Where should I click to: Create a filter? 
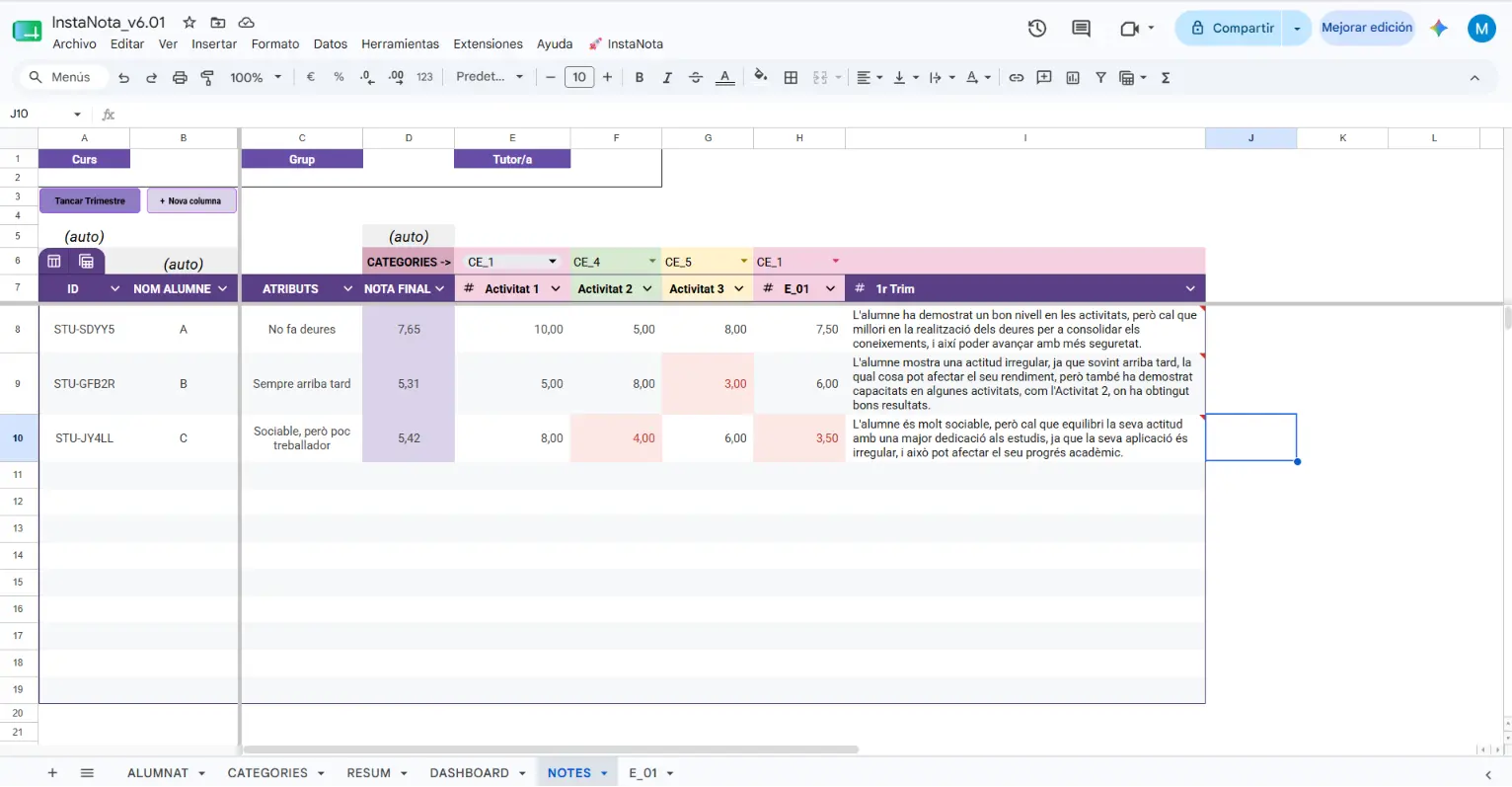click(x=1100, y=77)
